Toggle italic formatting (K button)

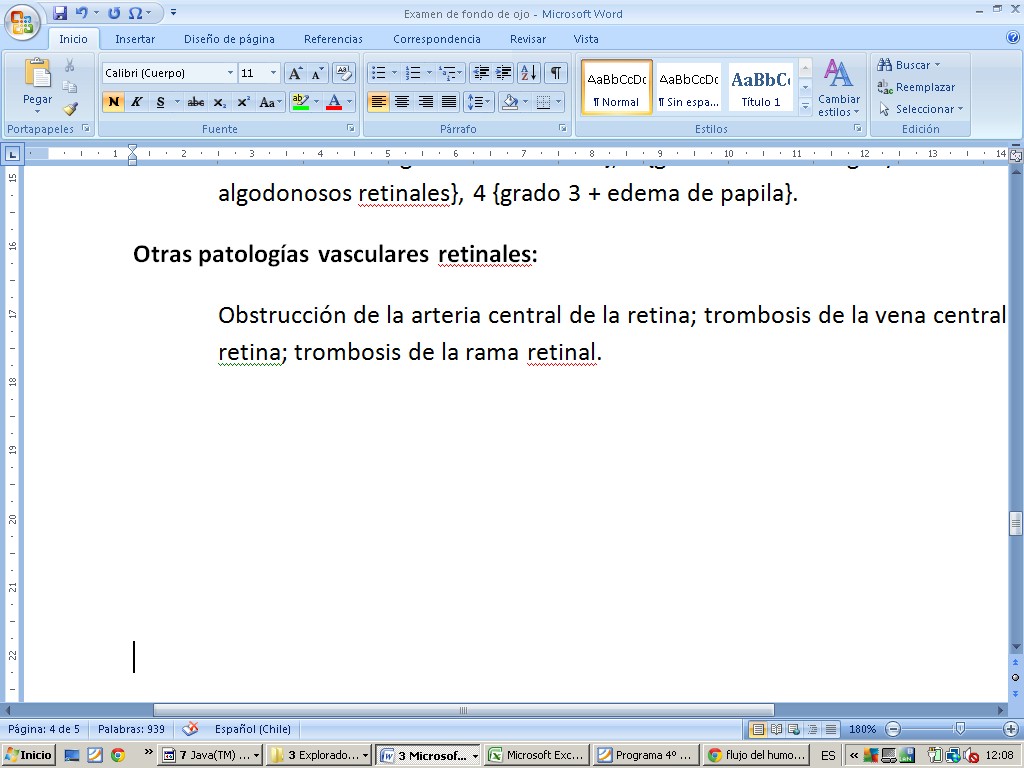point(137,102)
